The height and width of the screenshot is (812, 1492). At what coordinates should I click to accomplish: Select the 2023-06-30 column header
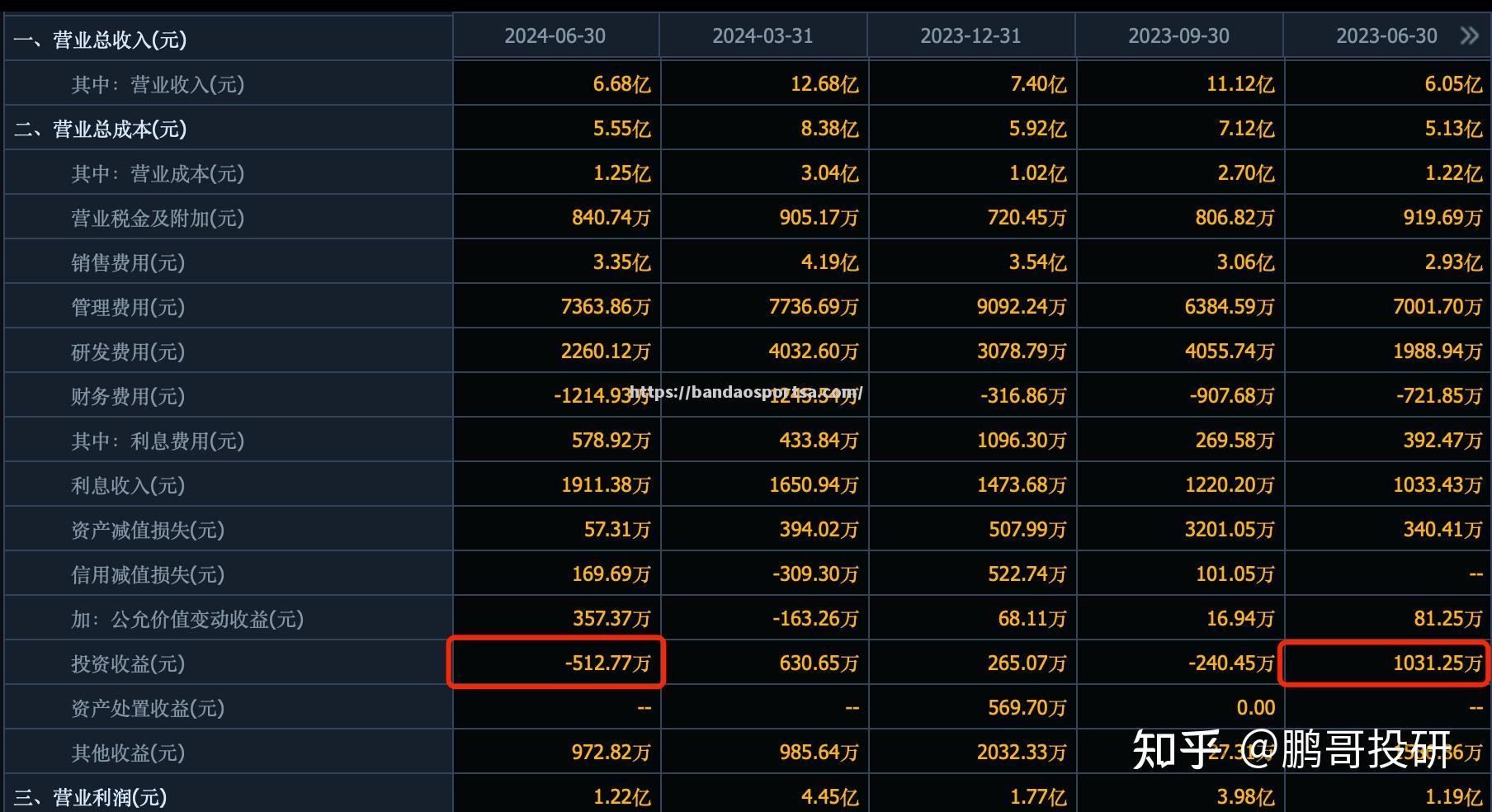[1387, 36]
